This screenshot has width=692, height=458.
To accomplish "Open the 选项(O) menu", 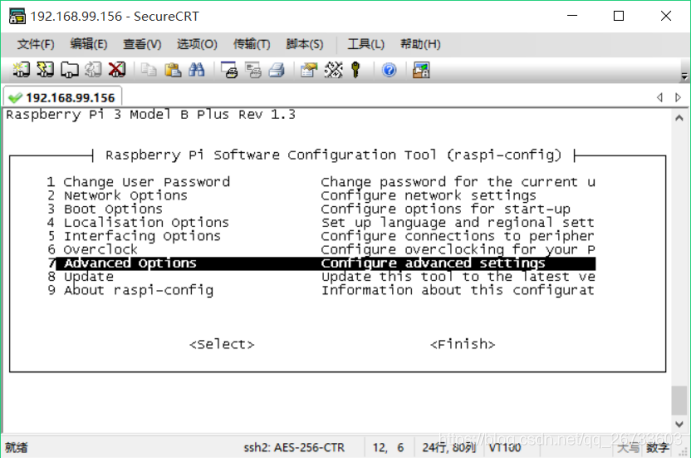I will tap(197, 44).
